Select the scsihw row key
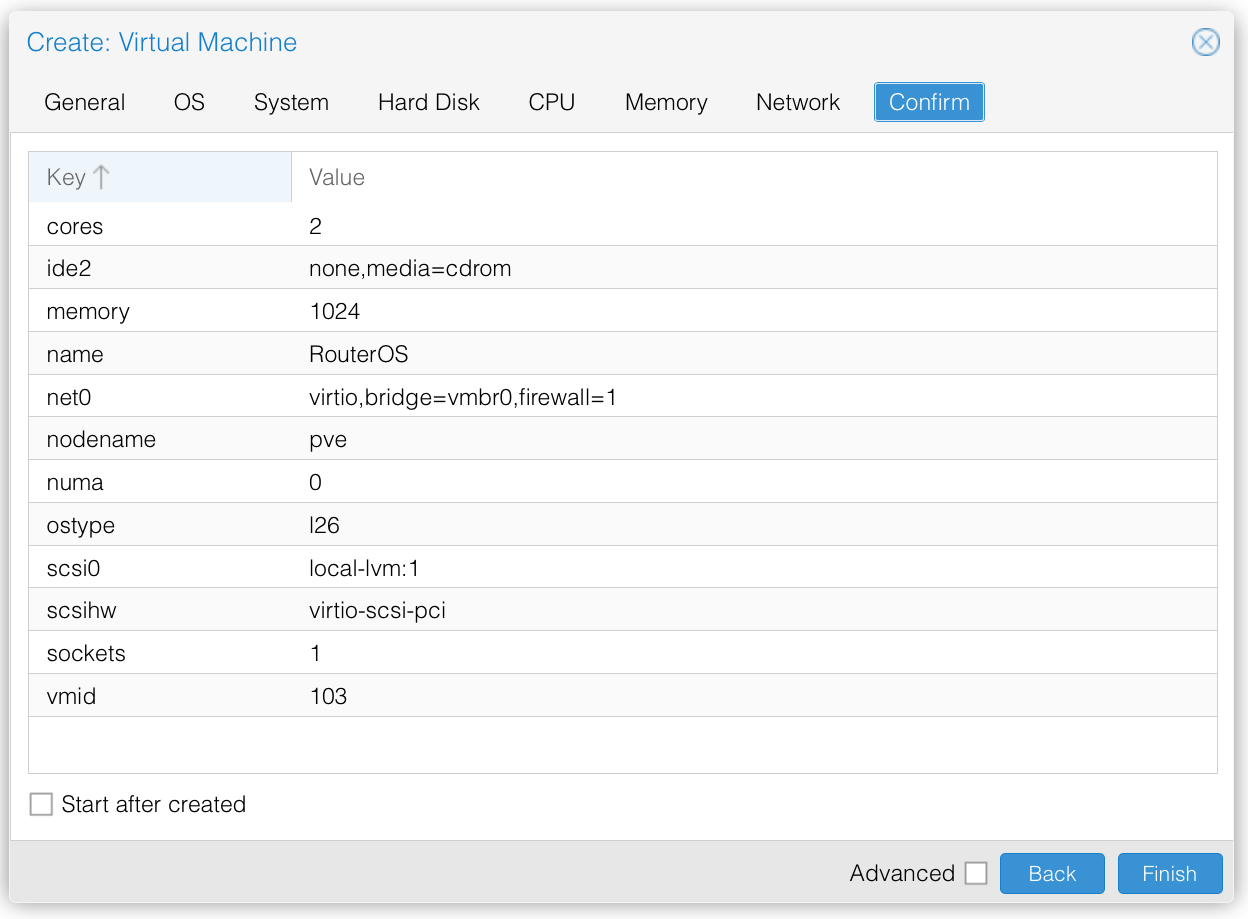1248x919 pixels. [81, 610]
